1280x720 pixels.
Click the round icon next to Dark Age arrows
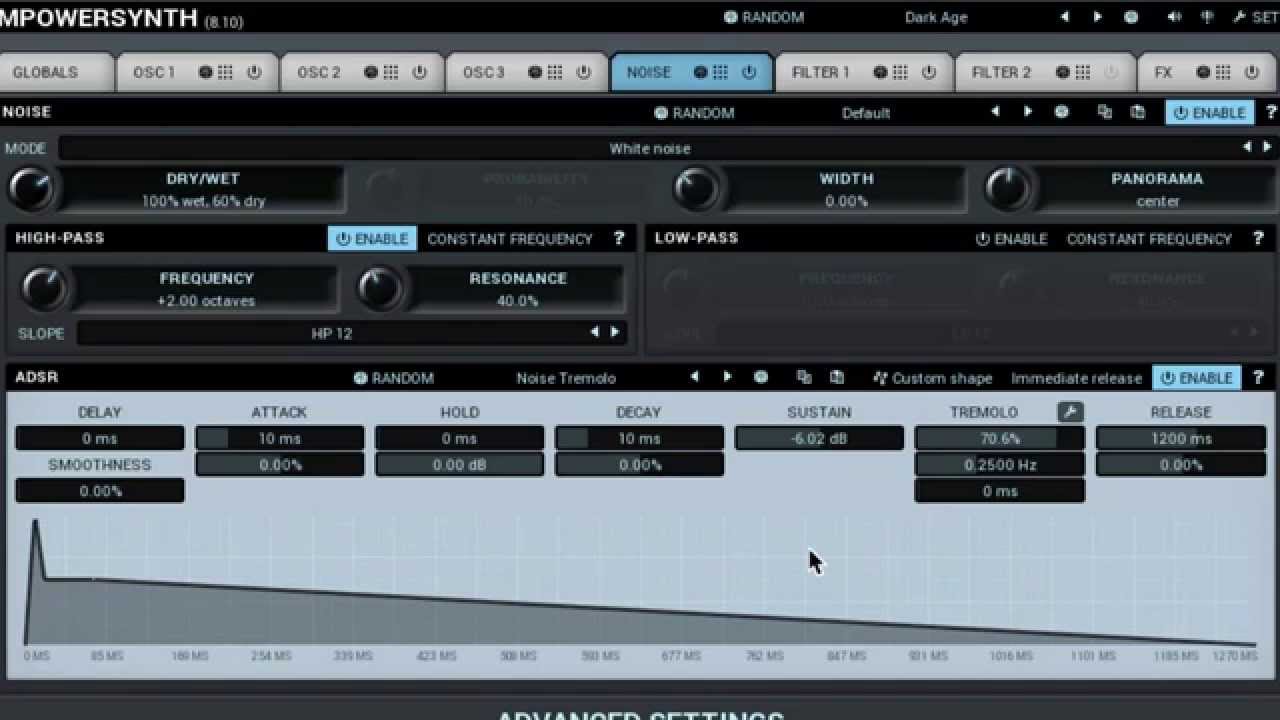click(x=1131, y=17)
